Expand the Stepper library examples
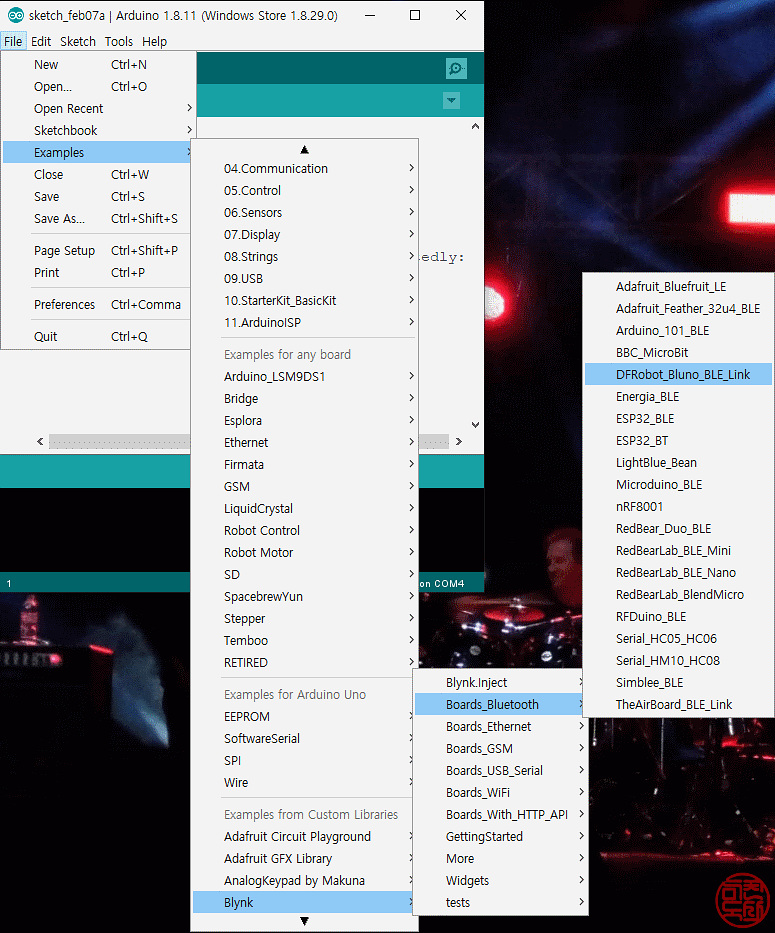The height and width of the screenshot is (933, 775). pyautogui.click(x=304, y=619)
